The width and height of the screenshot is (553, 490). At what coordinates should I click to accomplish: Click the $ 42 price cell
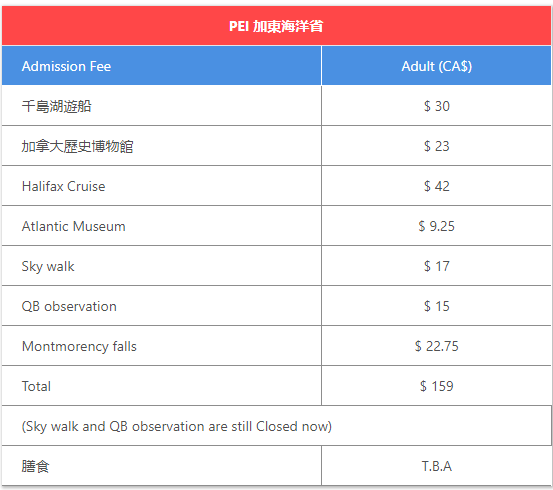pos(437,186)
